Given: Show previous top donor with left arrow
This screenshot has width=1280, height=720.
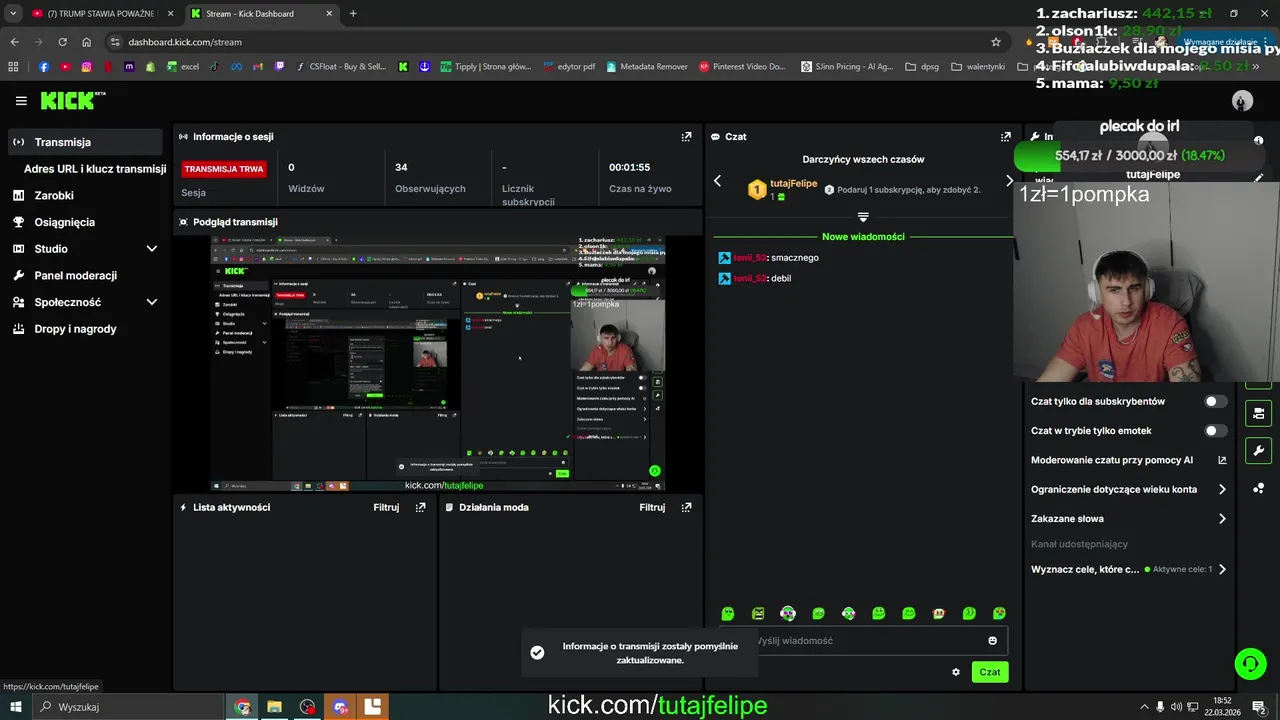Looking at the screenshot, I should point(717,181).
